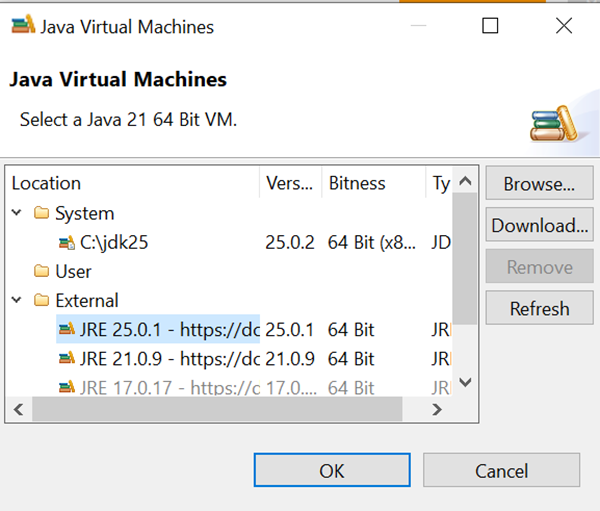Screen dimensions: 600x511
Task: Click the title bar Java books icon
Action: pos(23,25)
